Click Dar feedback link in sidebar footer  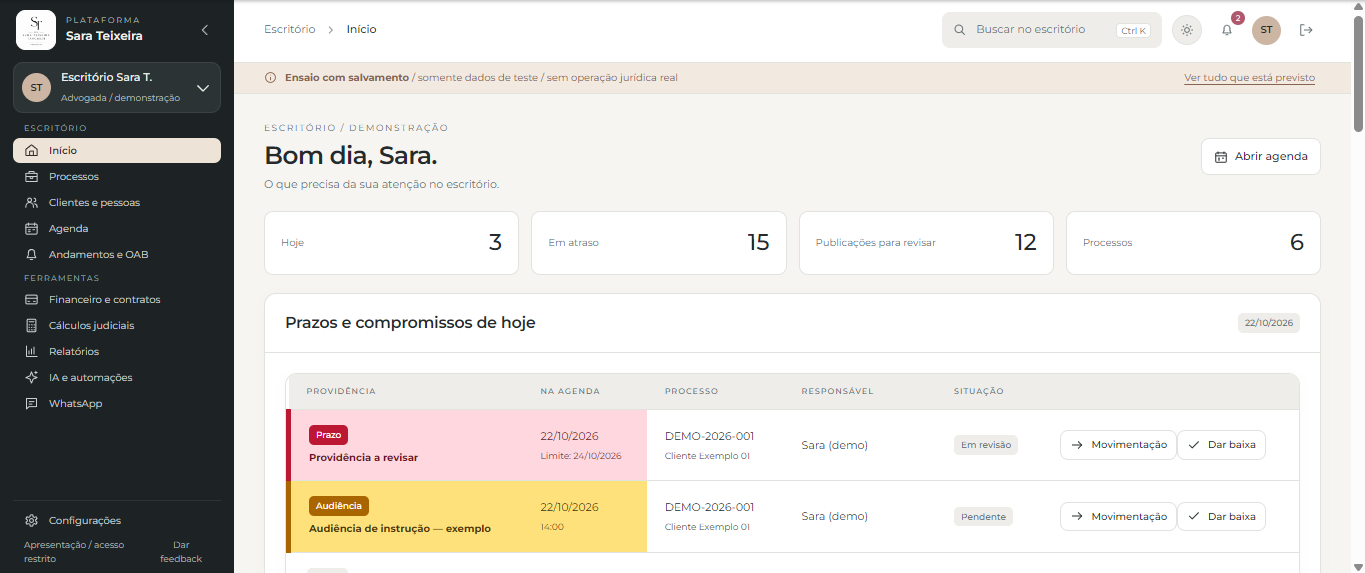coord(181,552)
